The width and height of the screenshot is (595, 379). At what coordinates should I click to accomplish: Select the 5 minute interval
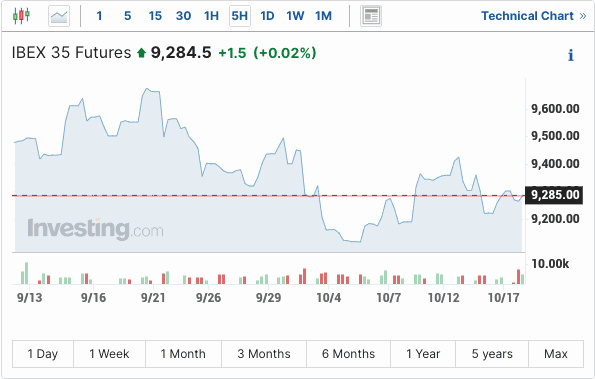pos(128,16)
